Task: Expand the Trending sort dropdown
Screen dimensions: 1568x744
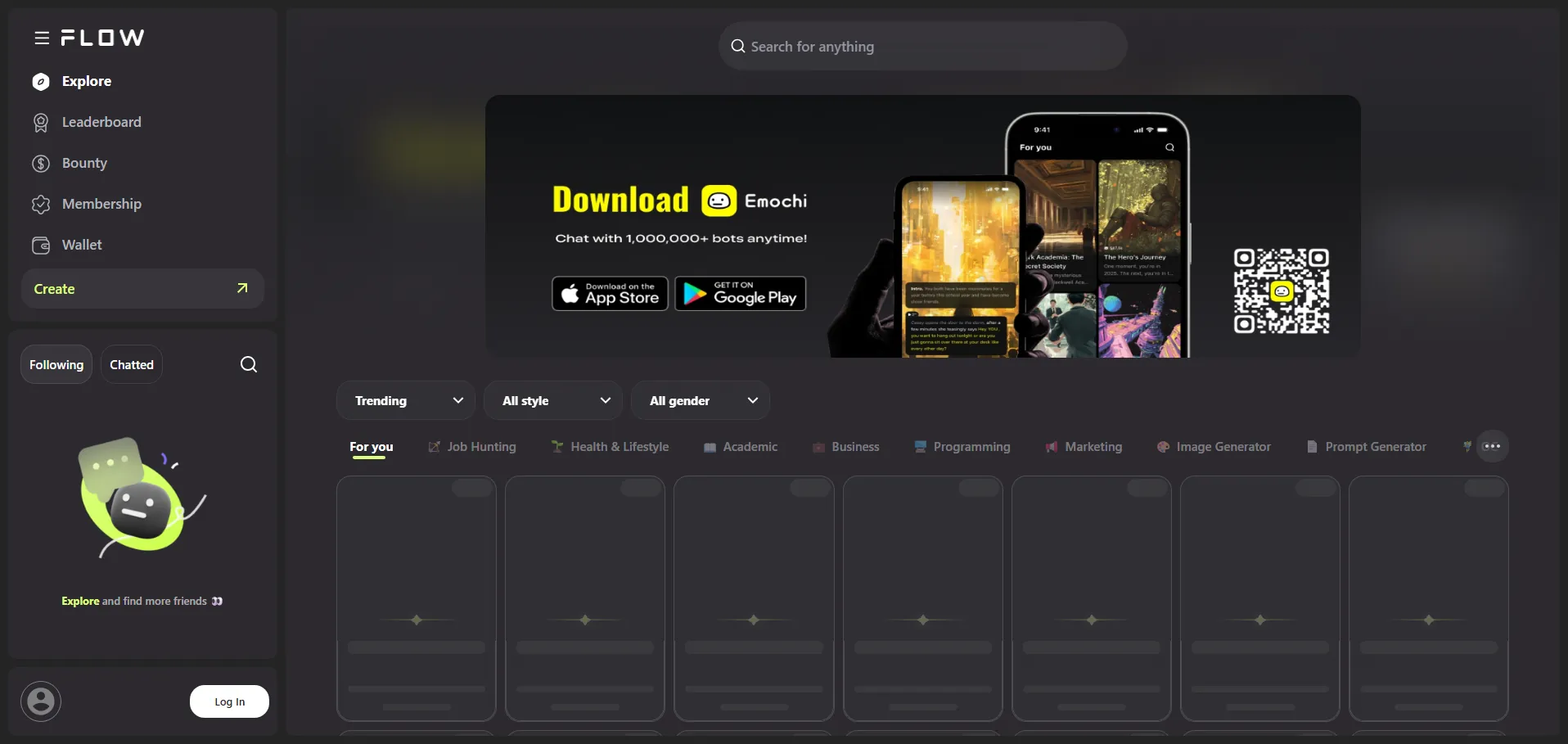Action: click(406, 400)
